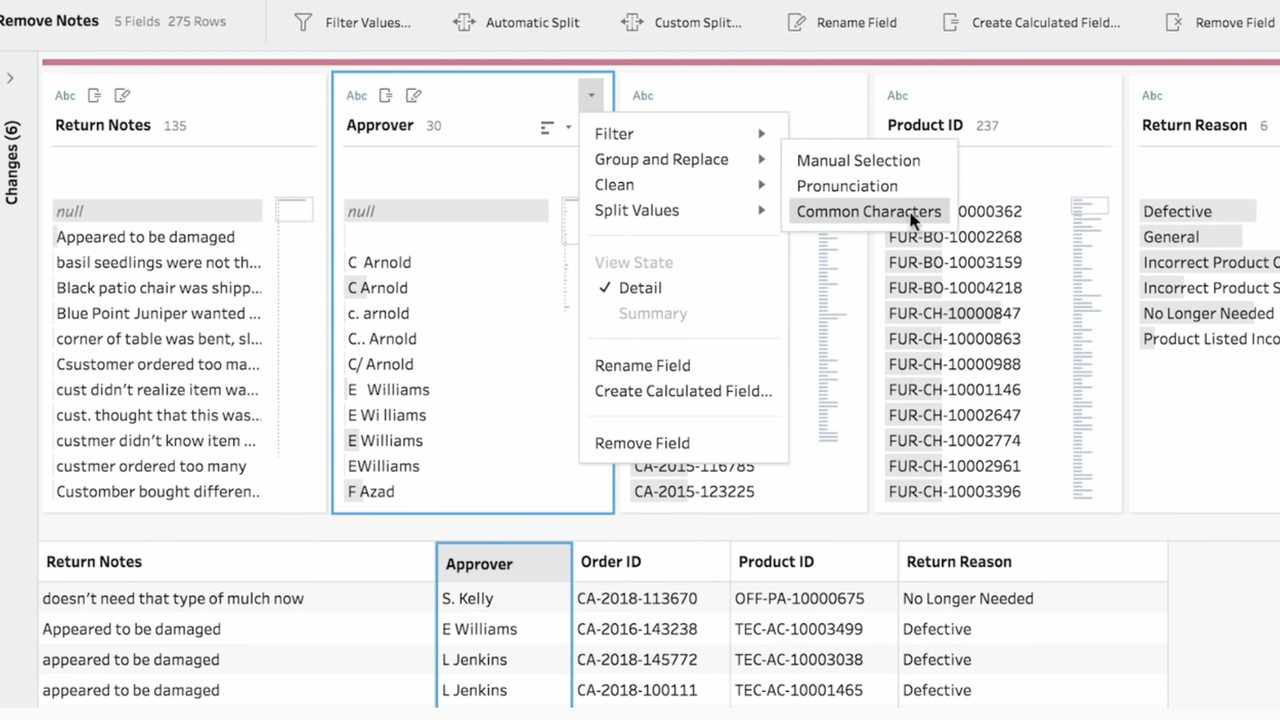Click the Remove Field toolbar icon

[1173, 22]
